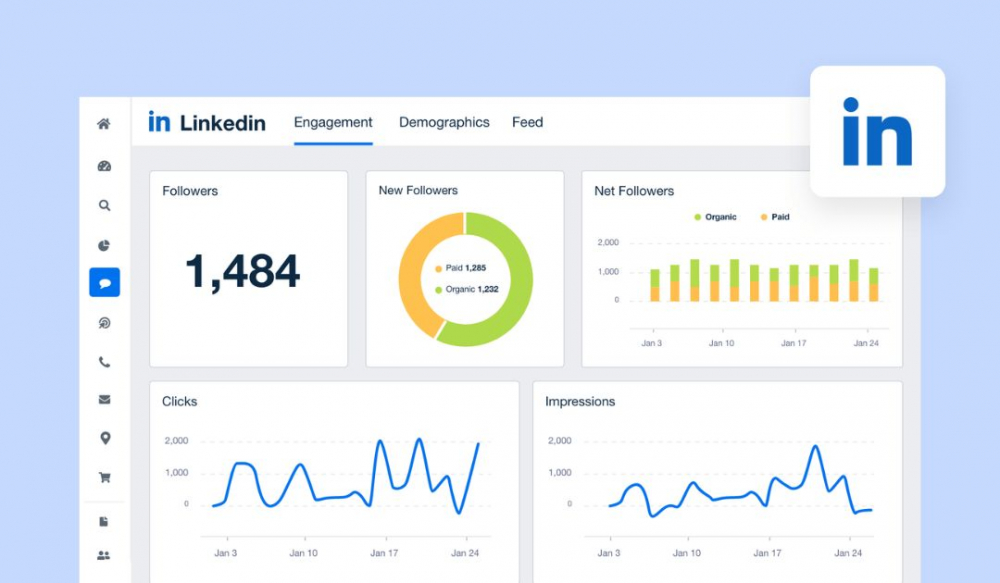Open the phone call tracking icon
The width and height of the screenshot is (1000, 583).
104,362
